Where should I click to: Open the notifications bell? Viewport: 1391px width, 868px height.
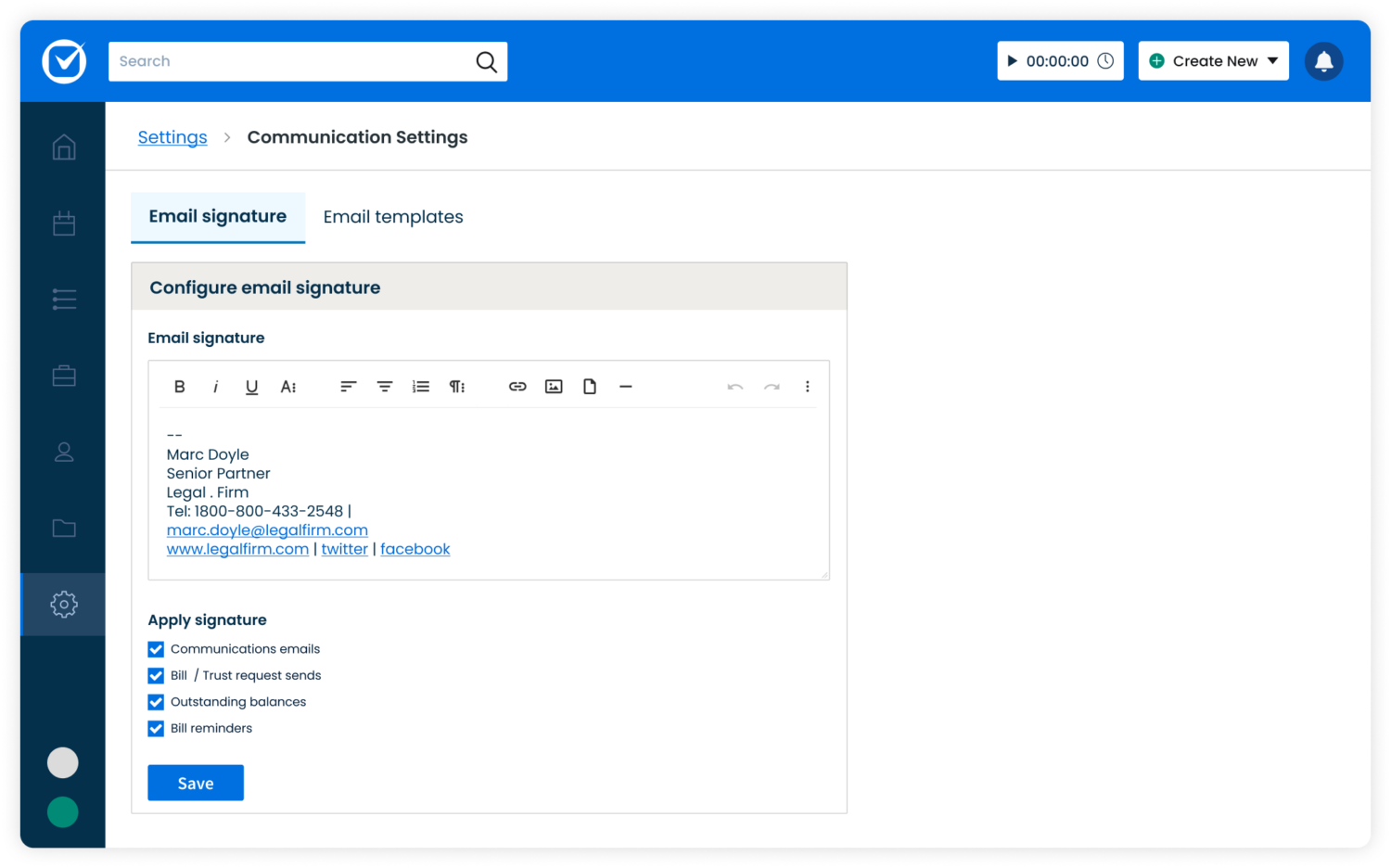click(x=1324, y=61)
